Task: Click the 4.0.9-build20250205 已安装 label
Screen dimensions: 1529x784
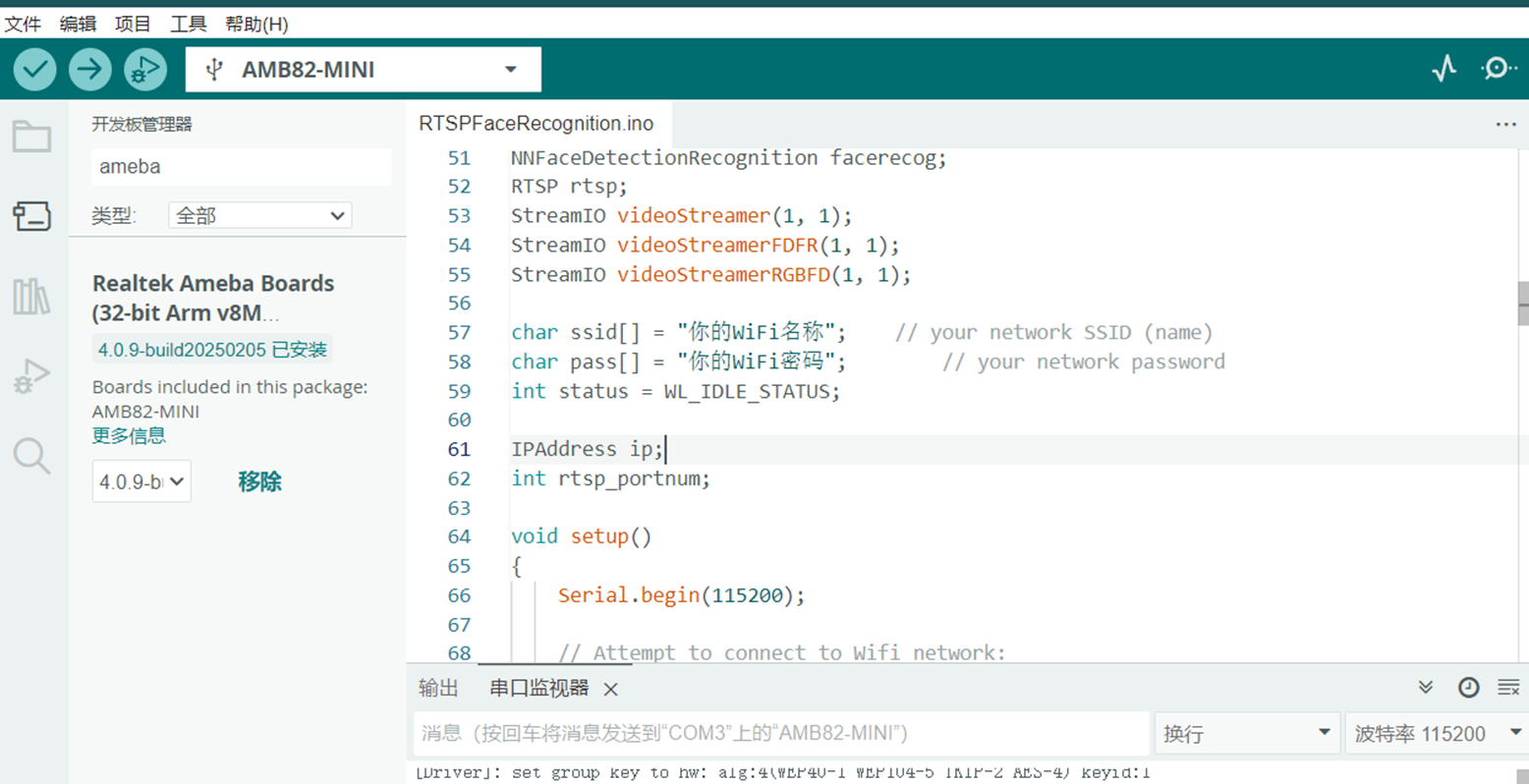Action: coord(212,350)
